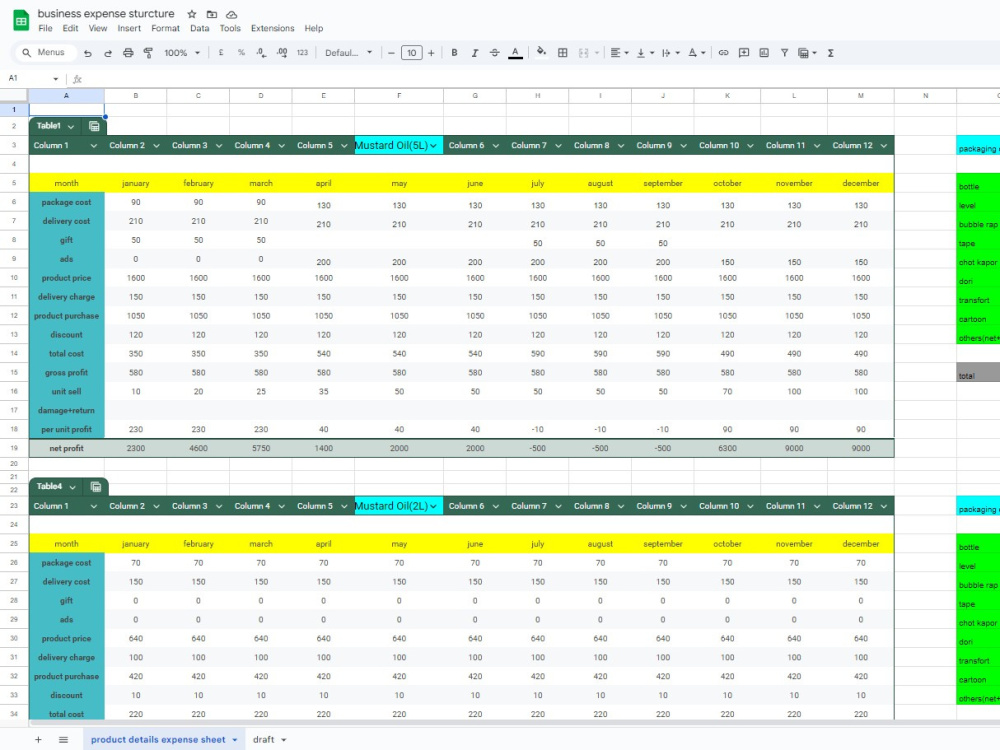1000x750 pixels.
Task: Increase decimal places icon
Action: [282, 53]
